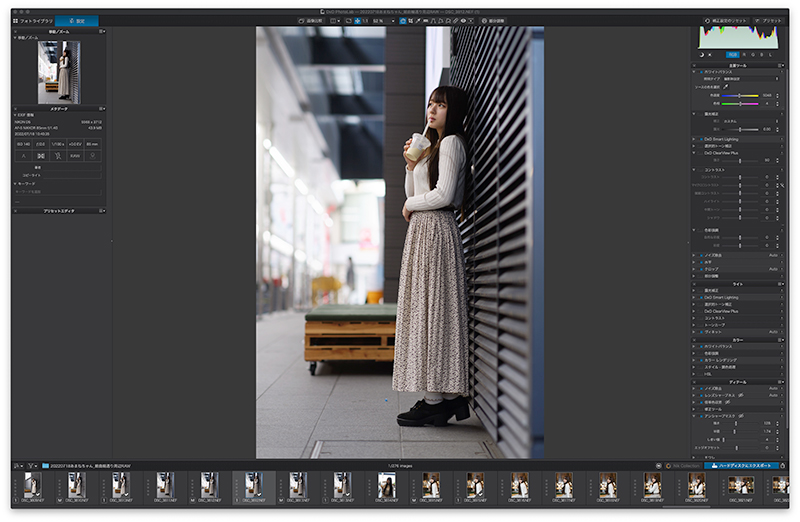Click the image compare button
The height and width of the screenshot is (522, 800).
(x=311, y=21)
